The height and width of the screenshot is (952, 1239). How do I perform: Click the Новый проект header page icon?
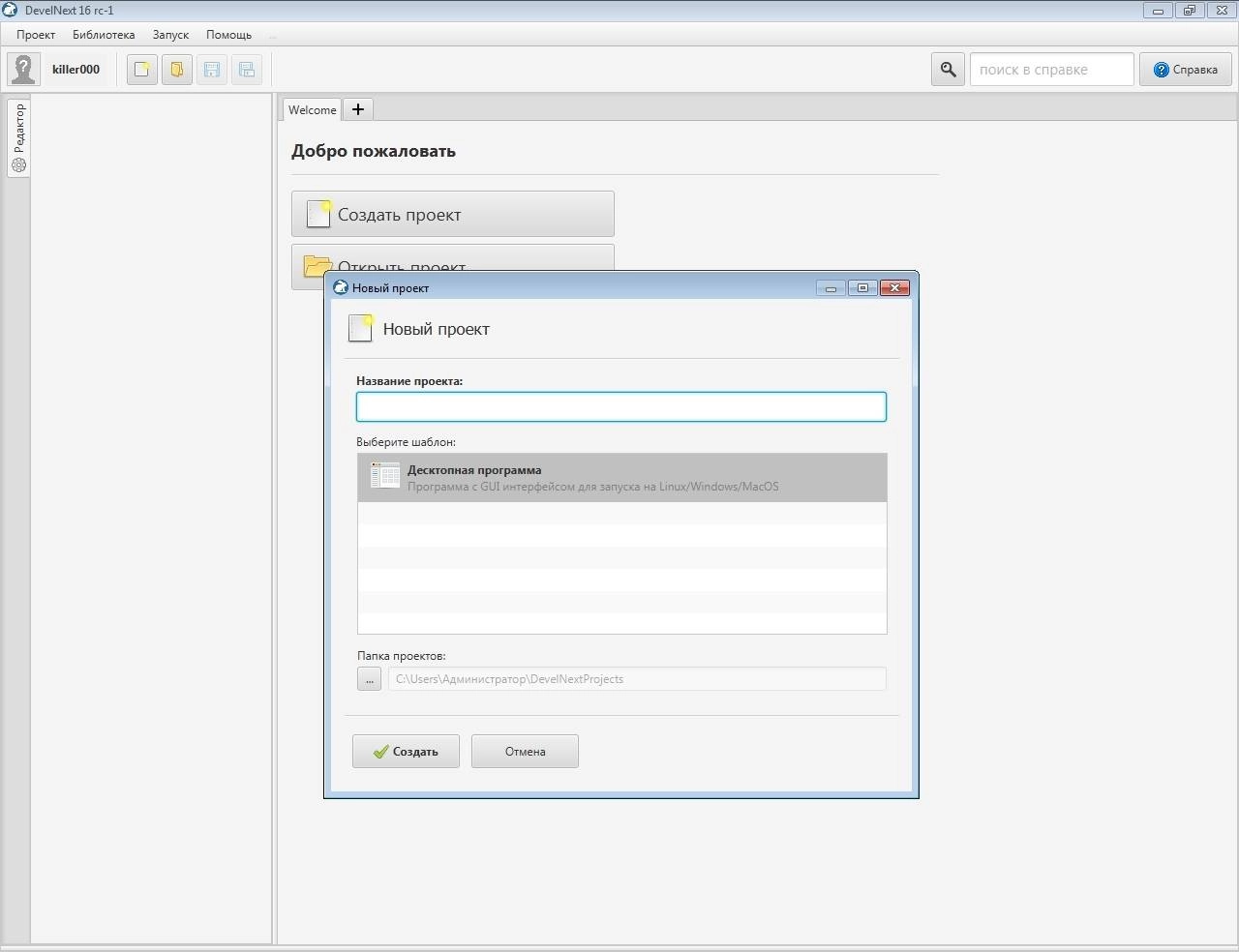tap(360, 329)
